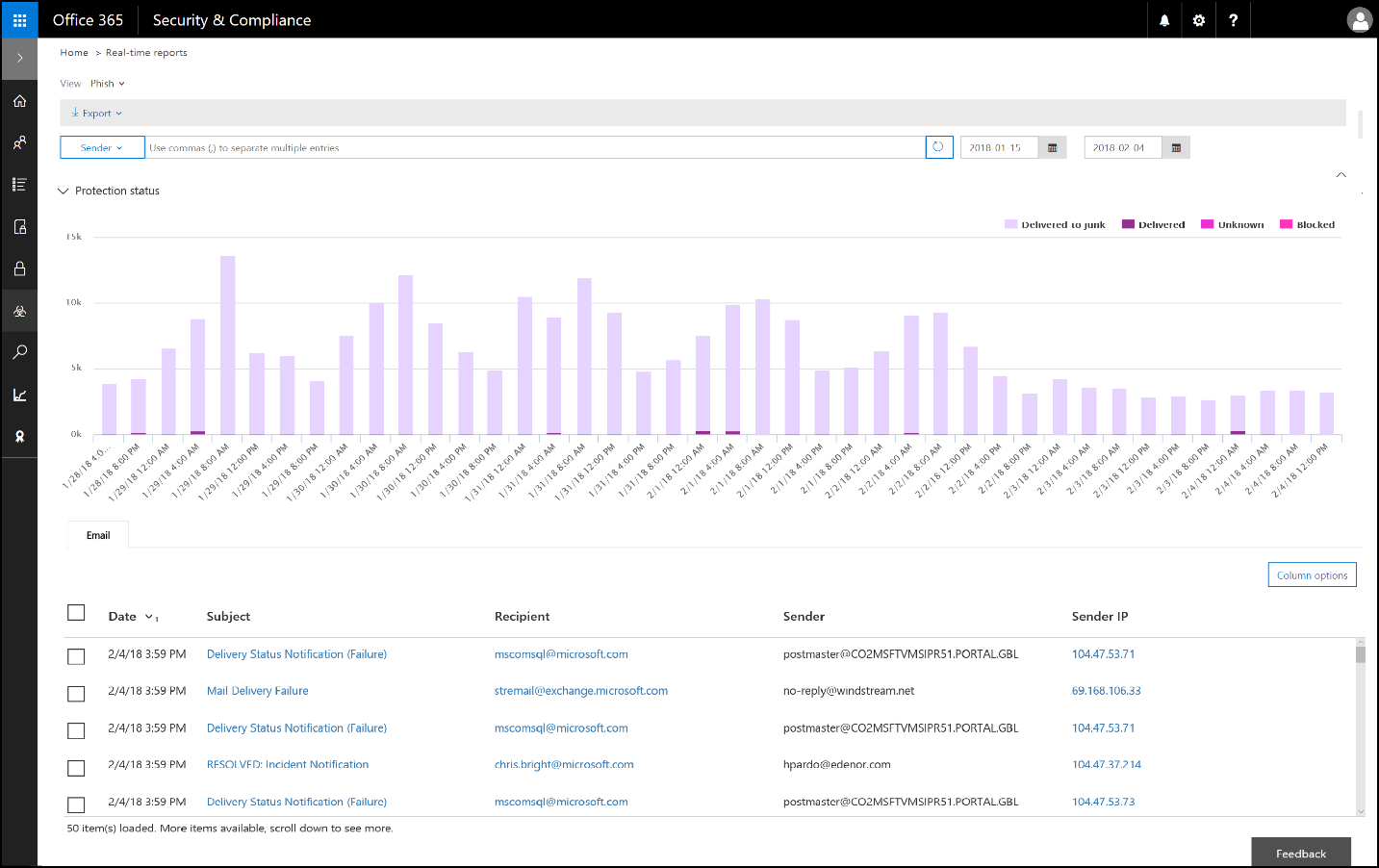
Task: Open the Sender filter dropdown
Action: coord(101,146)
